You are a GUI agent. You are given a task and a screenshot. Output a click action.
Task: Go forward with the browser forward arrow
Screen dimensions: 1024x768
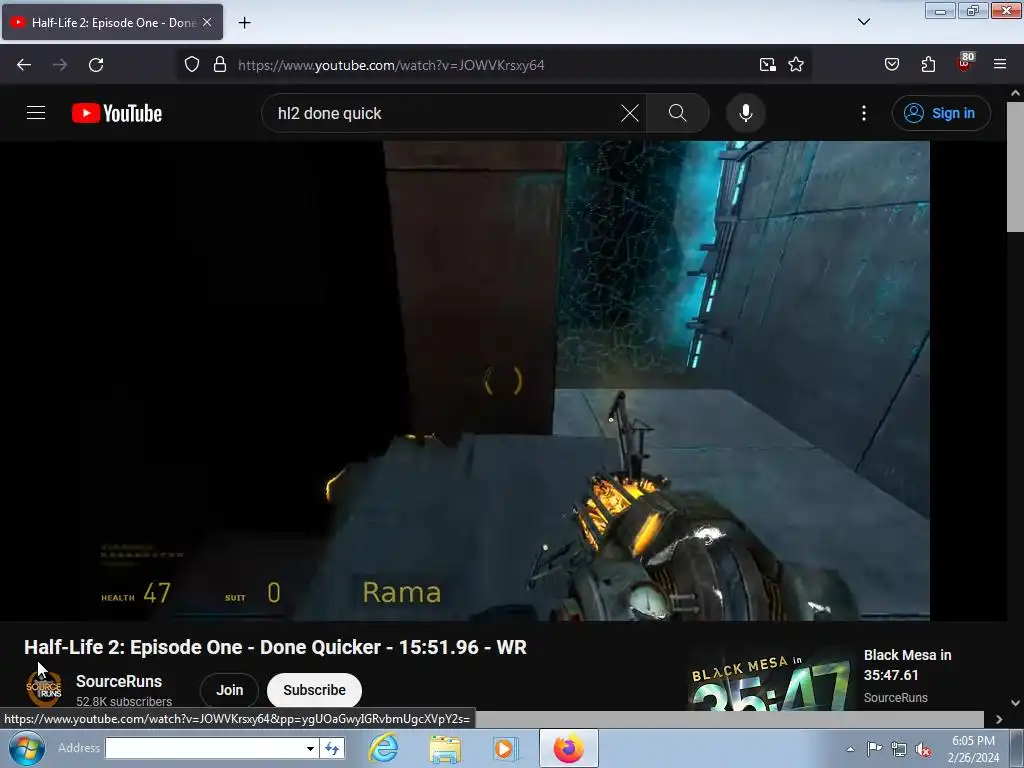coord(60,65)
